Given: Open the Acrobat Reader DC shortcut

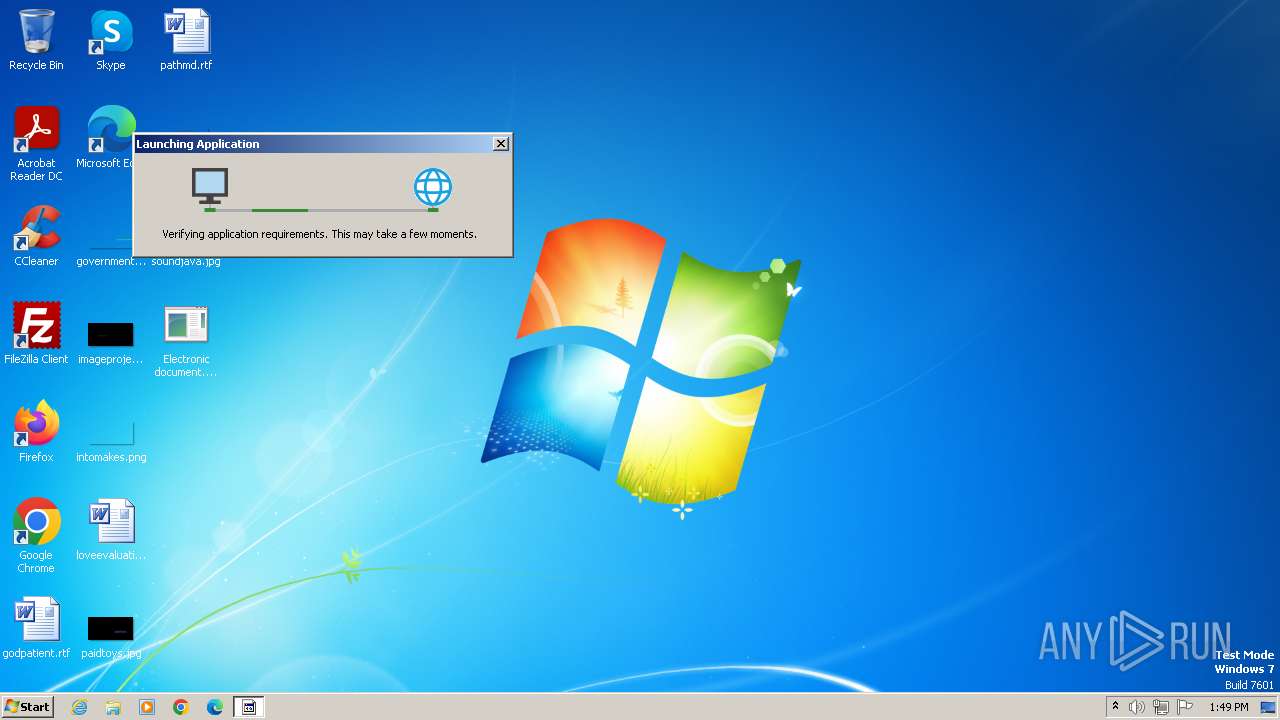Looking at the screenshot, I should tap(36, 144).
